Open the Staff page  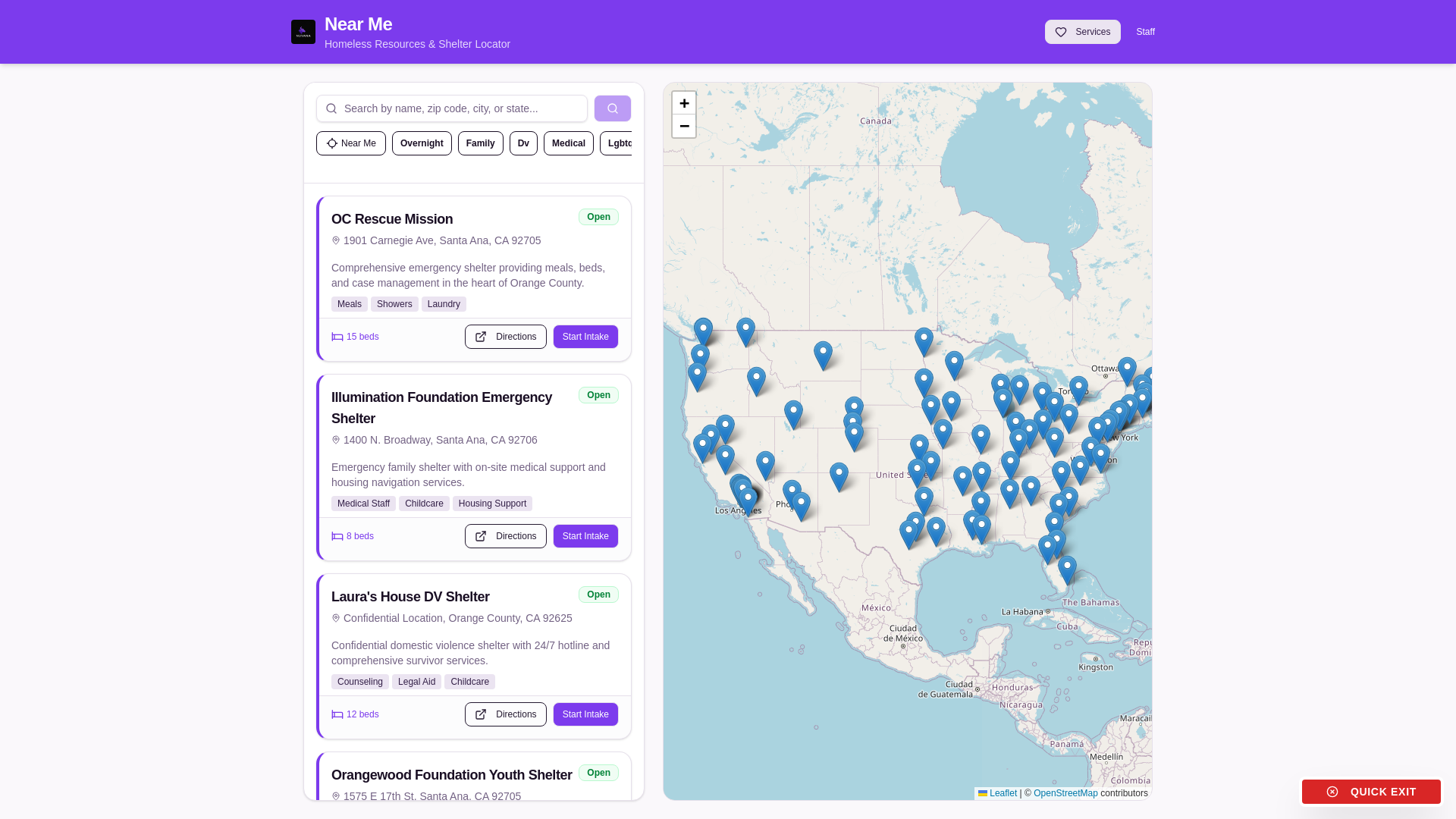pos(1145,32)
